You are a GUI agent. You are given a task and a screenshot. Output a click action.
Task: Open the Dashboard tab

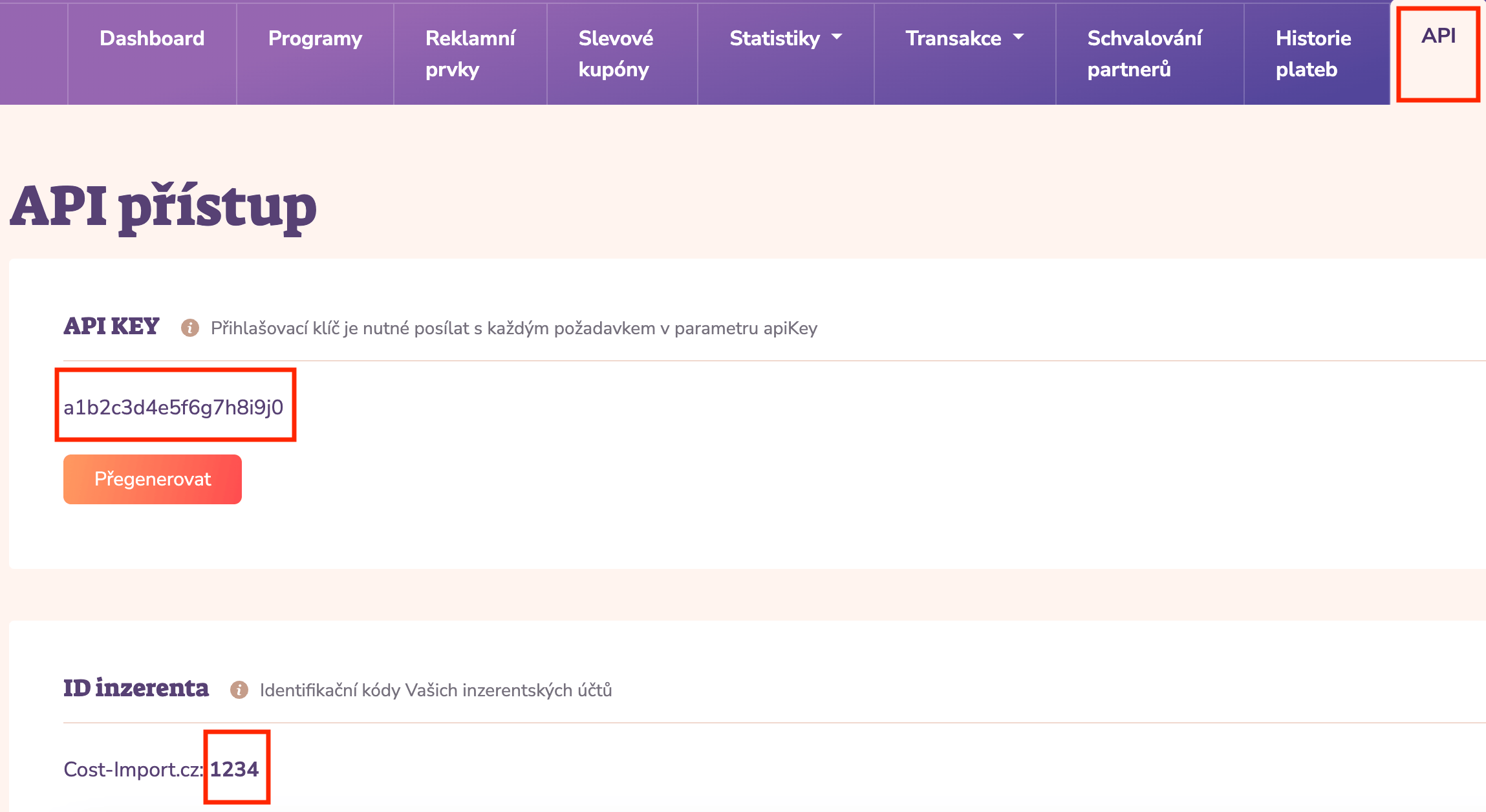152,39
